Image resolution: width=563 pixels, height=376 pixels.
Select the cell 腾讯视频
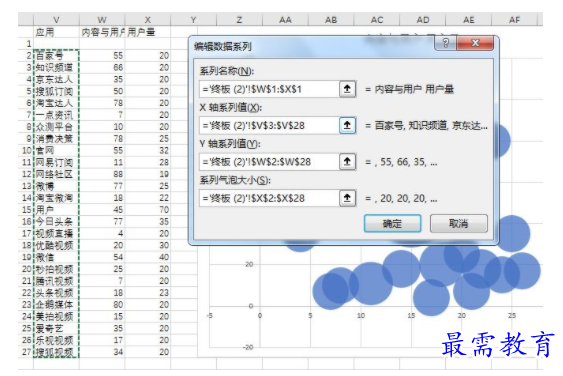(x=56, y=281)
